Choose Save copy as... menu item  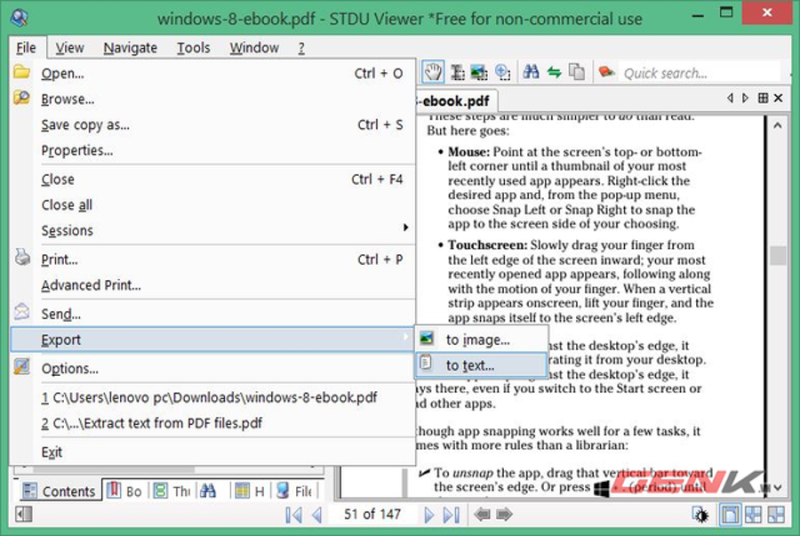pyautogui.click(x=212, y=124)
